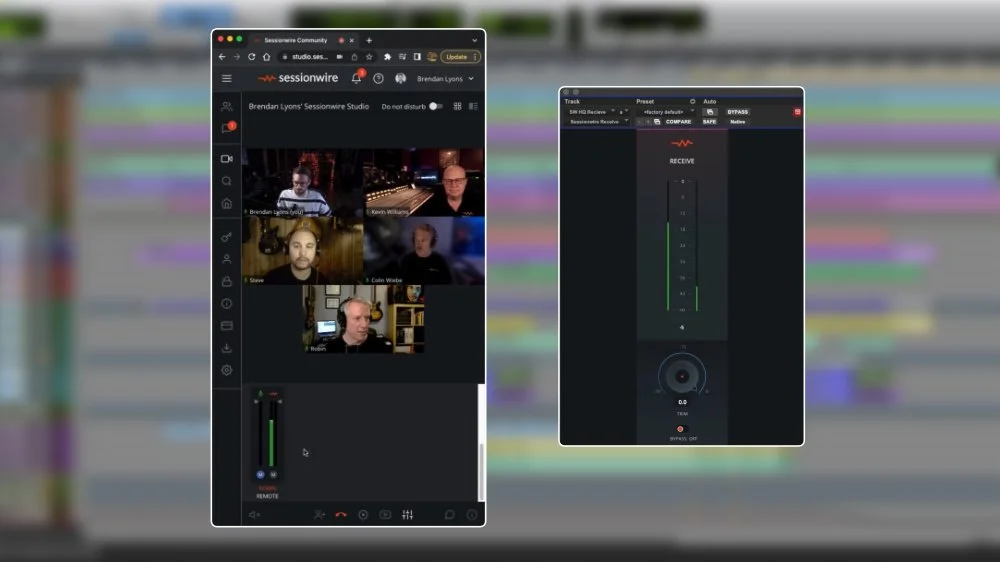
Task: Click the TRIM knob in the Receive plugin
Action: coord(682,376)
